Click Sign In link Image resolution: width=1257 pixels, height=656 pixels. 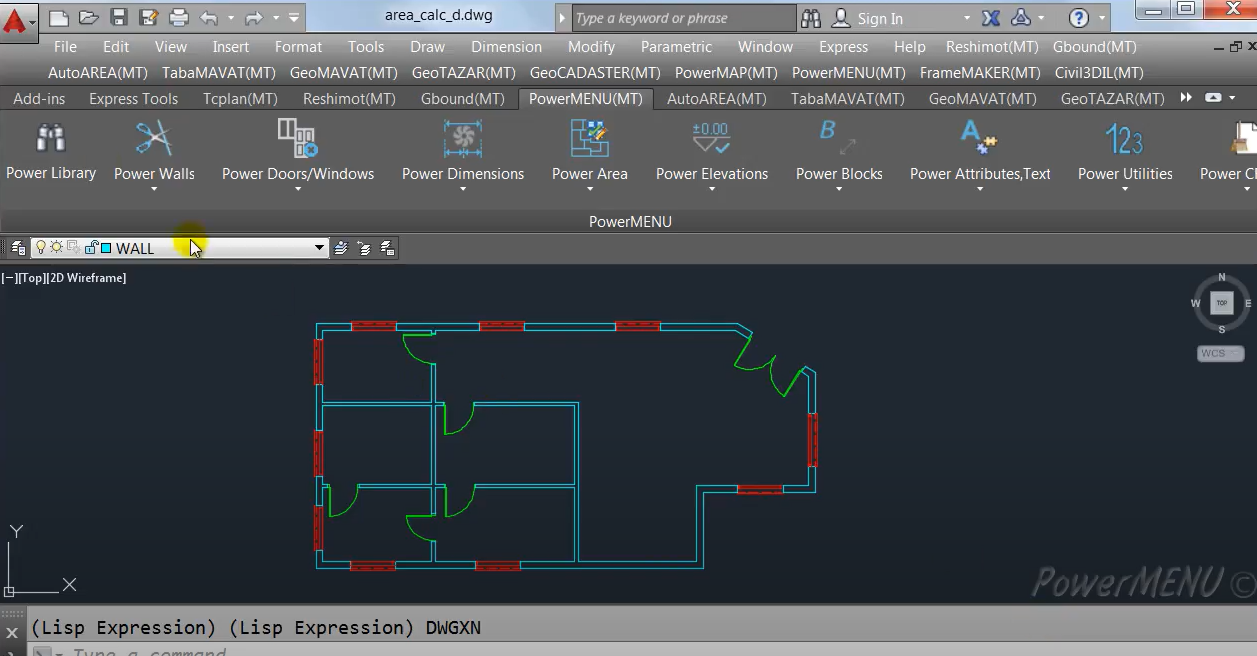[x=880, y=18]
